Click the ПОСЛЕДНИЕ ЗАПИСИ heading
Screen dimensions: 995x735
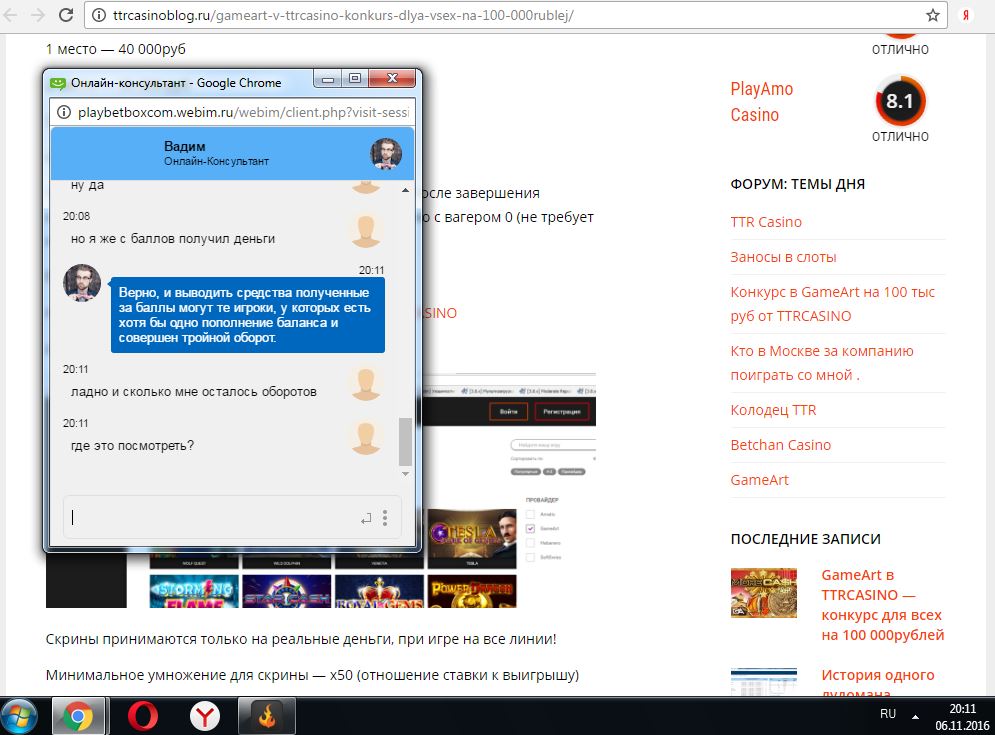(806, 539)
